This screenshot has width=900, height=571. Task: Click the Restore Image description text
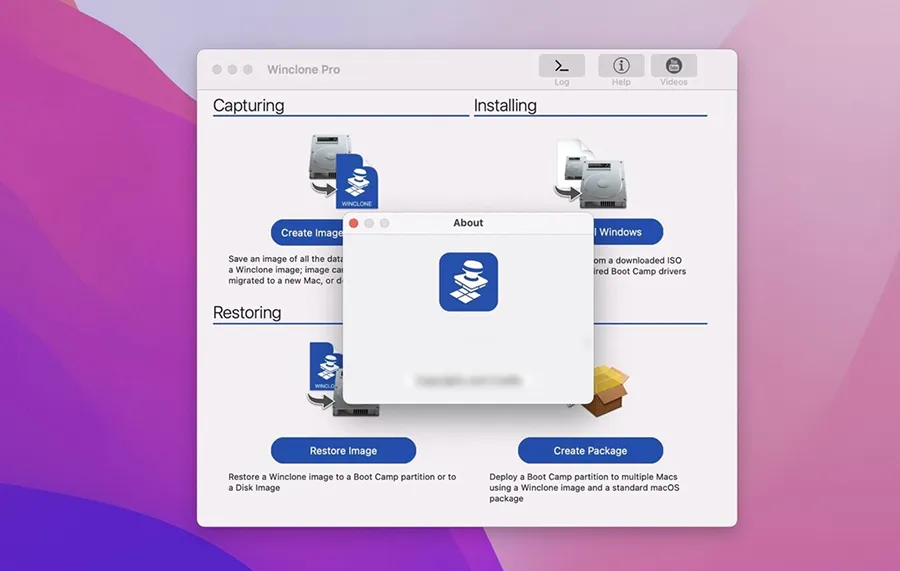point(341,482)
